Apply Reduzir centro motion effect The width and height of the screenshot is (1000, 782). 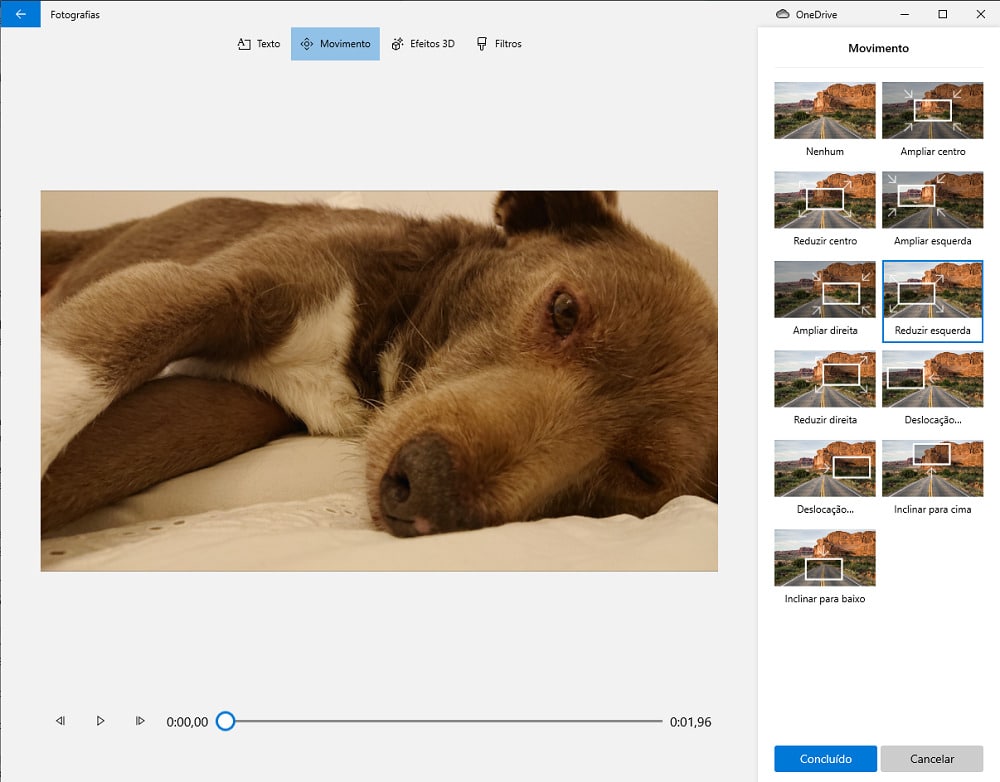click(x=825, y=200)
